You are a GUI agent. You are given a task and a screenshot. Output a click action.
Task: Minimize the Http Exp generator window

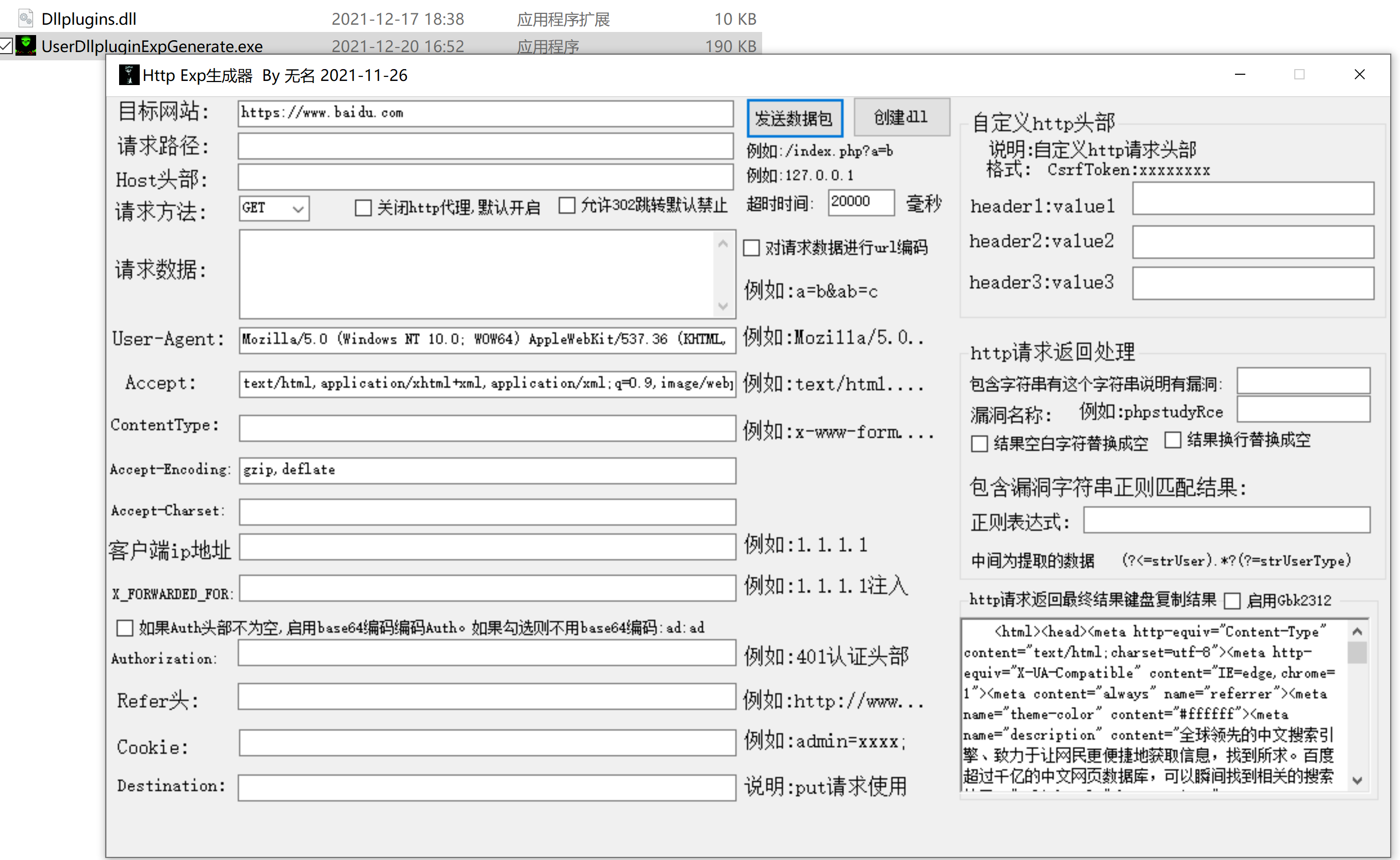(1240, 75)
